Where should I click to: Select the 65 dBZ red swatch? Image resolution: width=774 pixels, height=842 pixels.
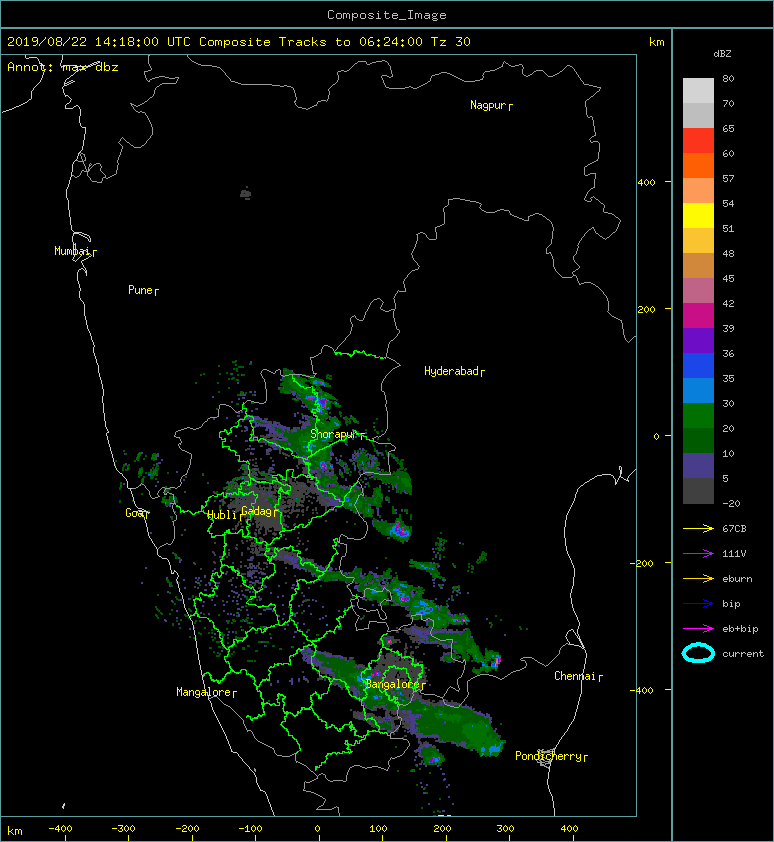coord(698,140)
